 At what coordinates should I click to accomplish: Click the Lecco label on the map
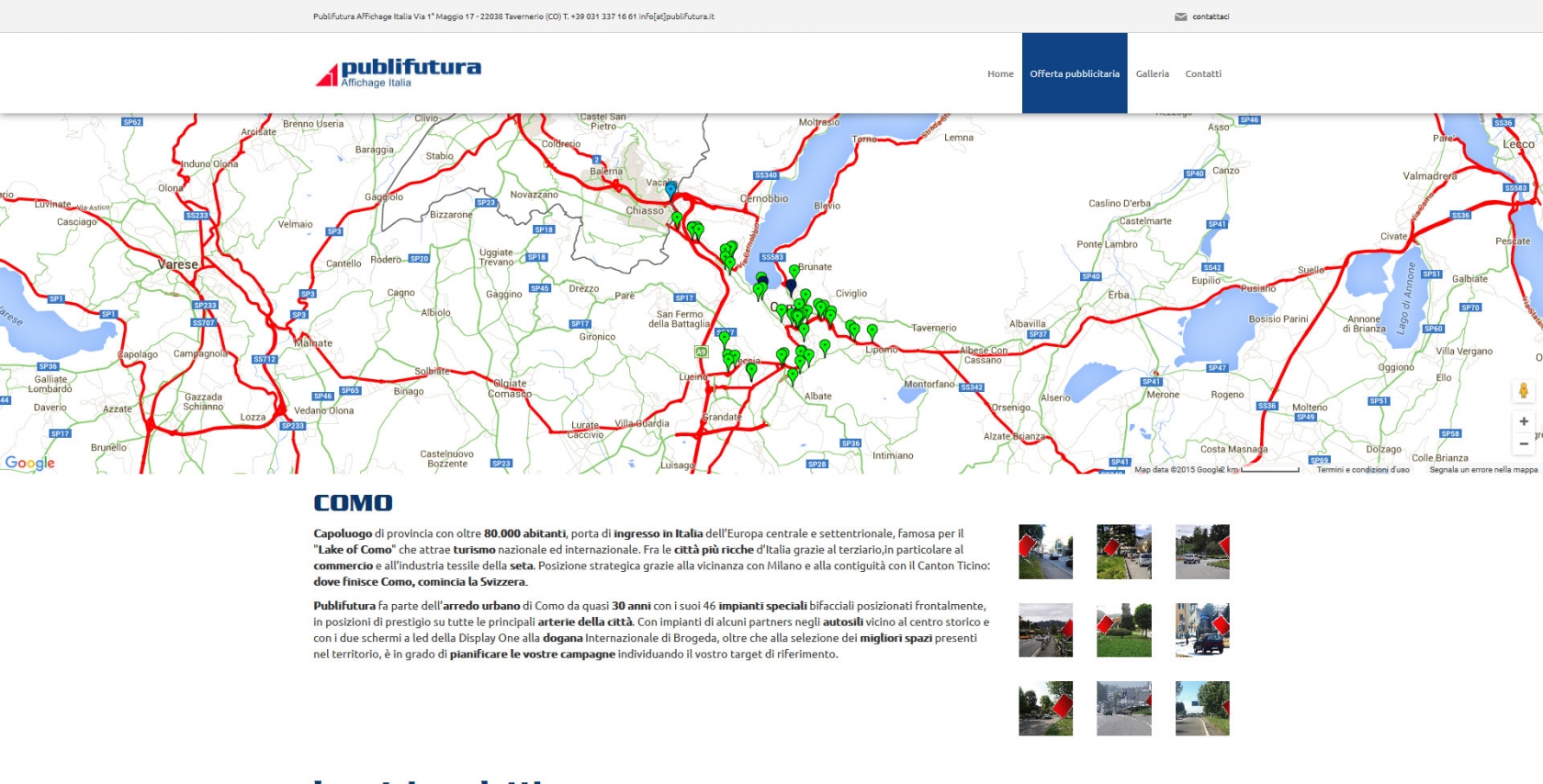point(1518,144)
